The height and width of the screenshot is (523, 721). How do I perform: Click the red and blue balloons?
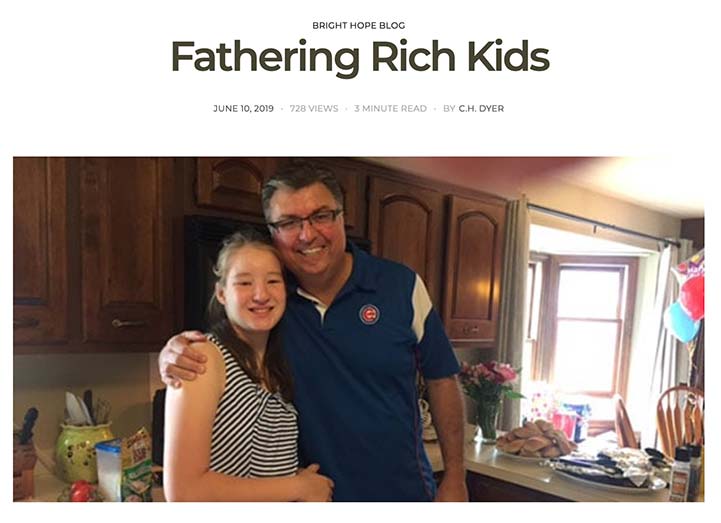(685, 305)
